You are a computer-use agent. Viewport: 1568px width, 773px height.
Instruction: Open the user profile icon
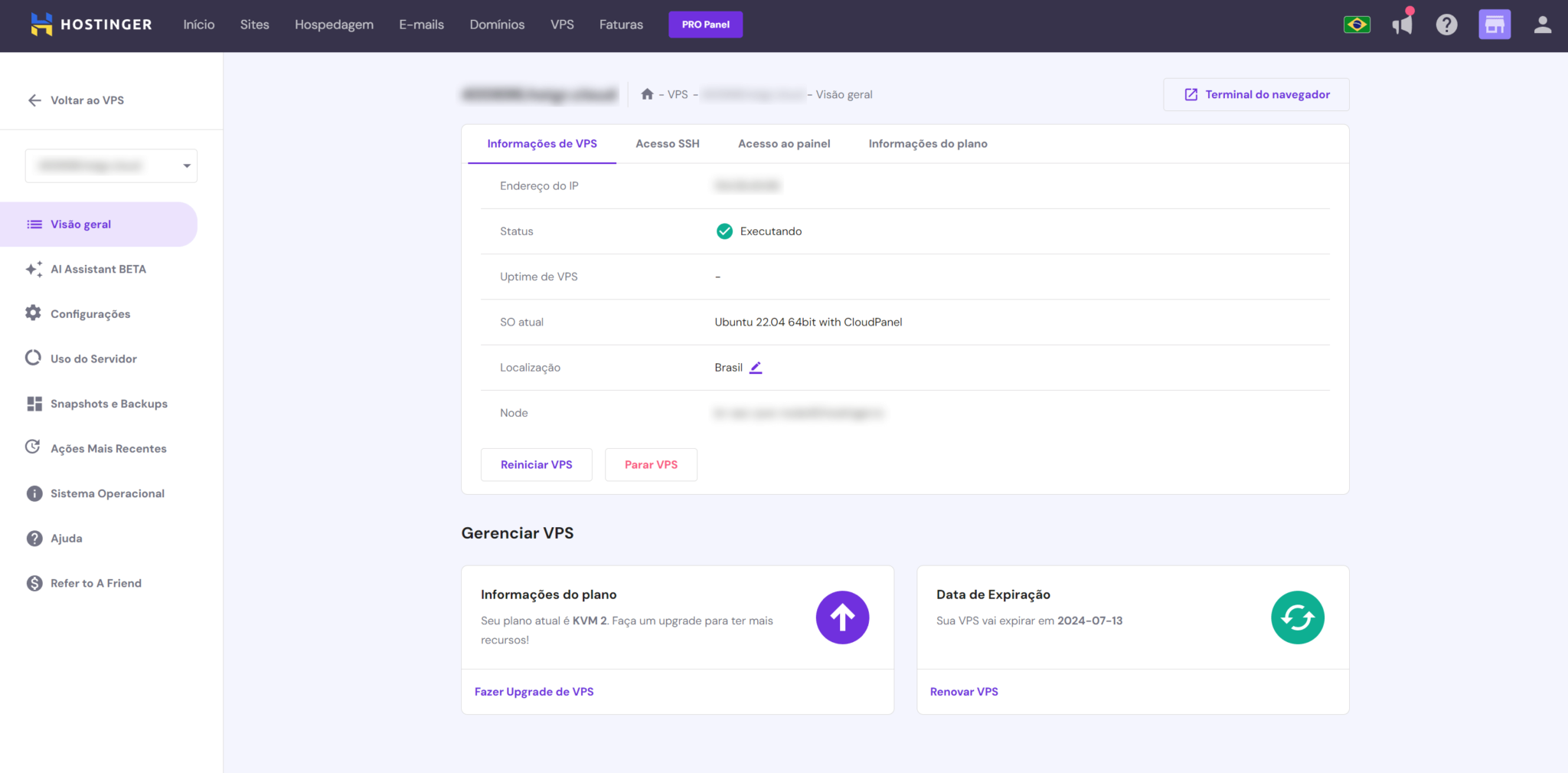click(1543, 25)
